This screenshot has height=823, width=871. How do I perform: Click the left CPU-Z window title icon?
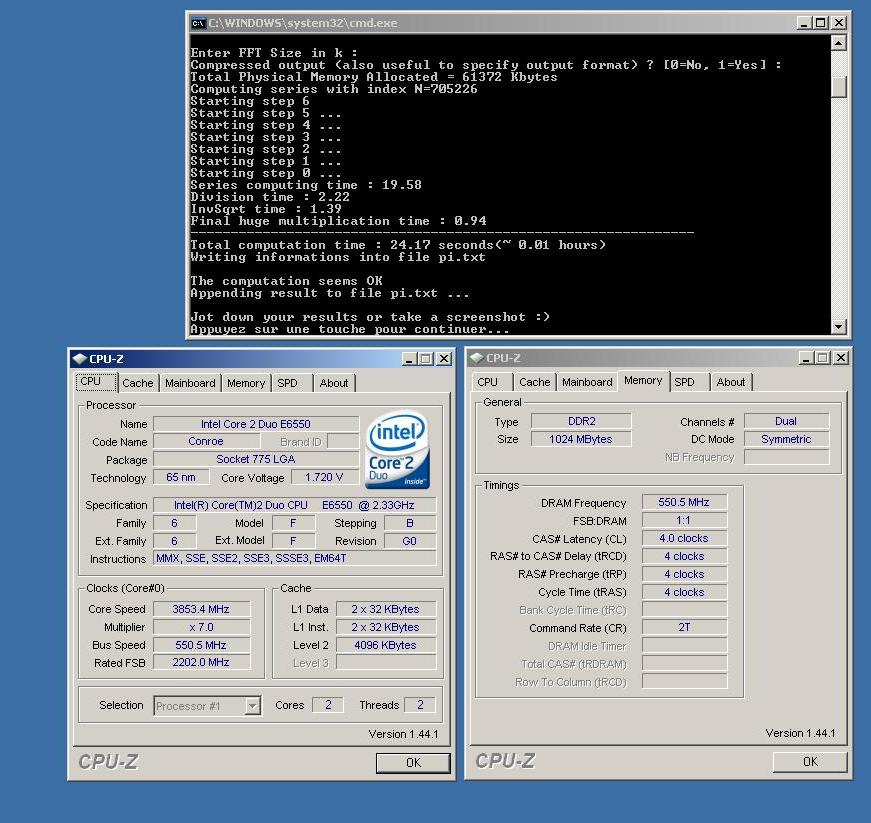[x=80, y=359]
